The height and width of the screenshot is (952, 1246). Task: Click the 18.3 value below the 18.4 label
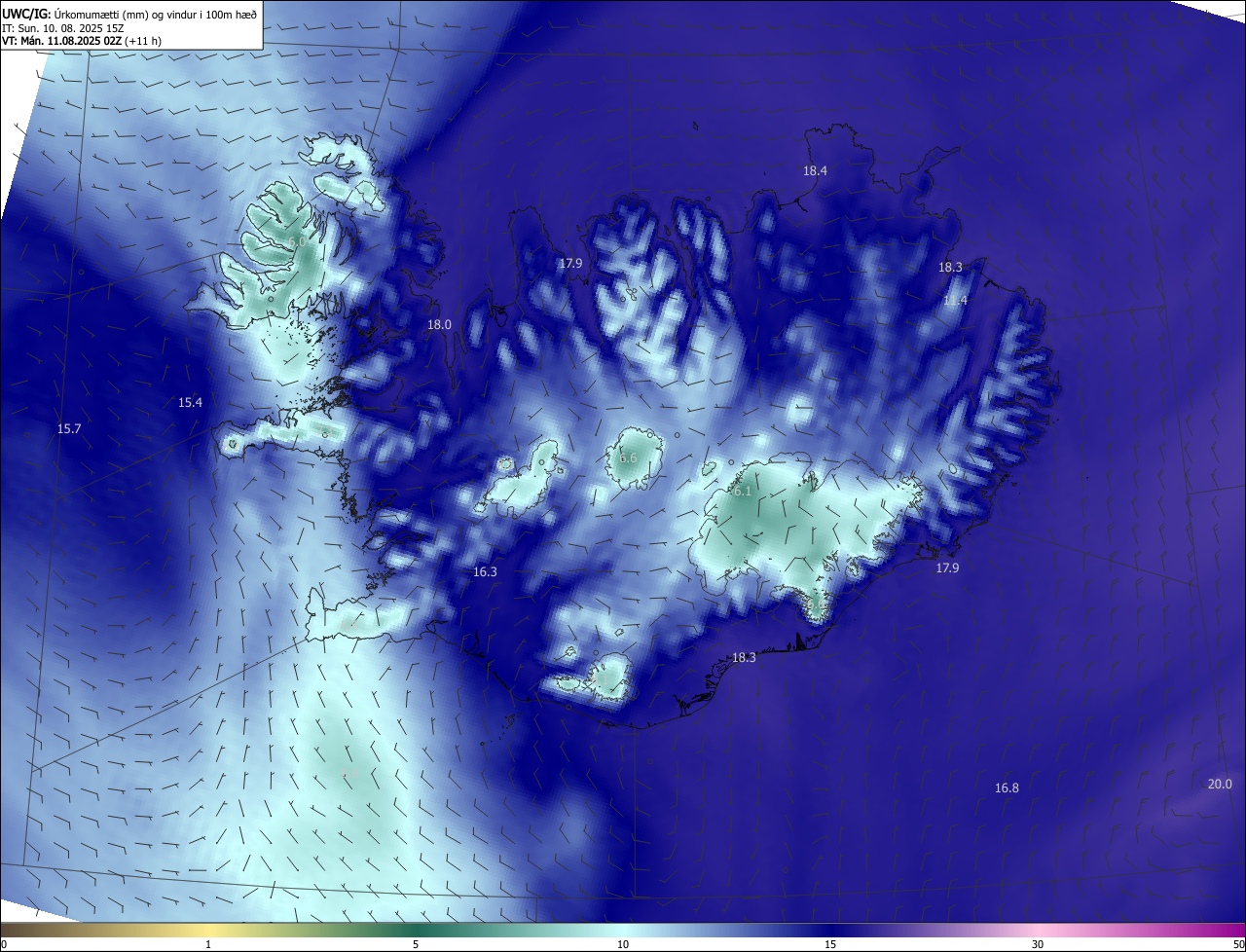[x=950, y=267]
